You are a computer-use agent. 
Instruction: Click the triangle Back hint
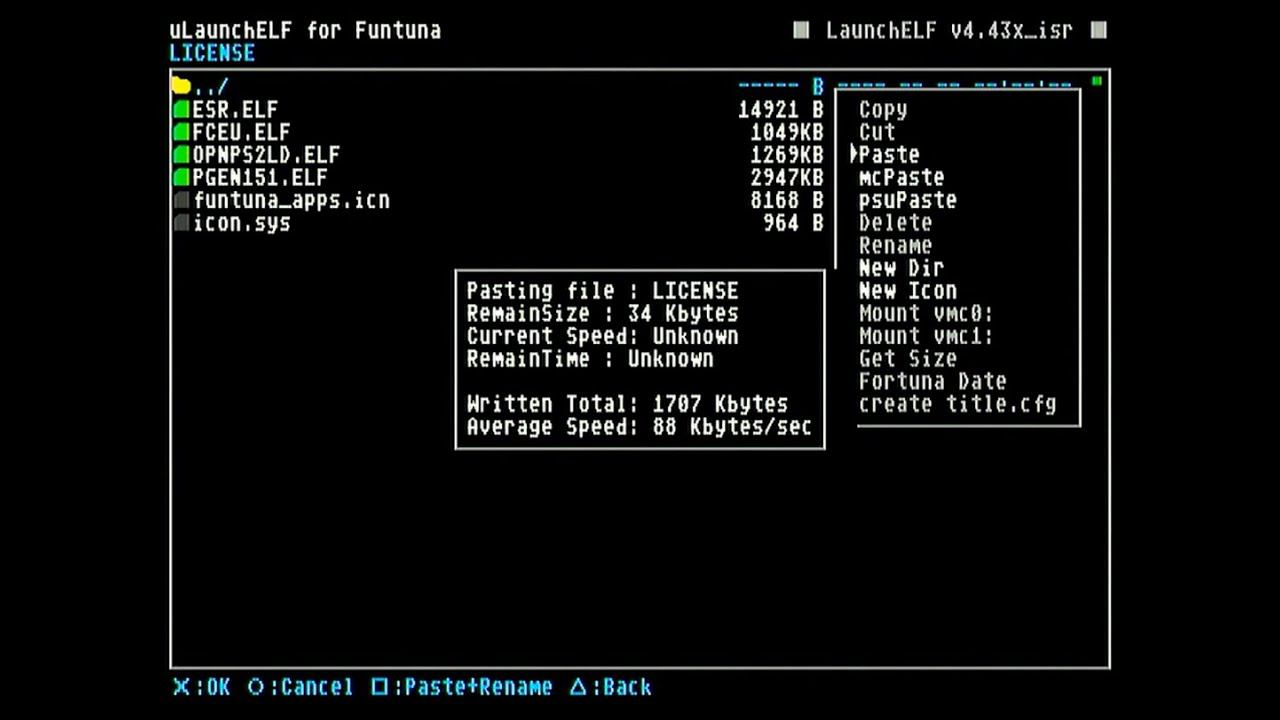click(x=611, y=687)
